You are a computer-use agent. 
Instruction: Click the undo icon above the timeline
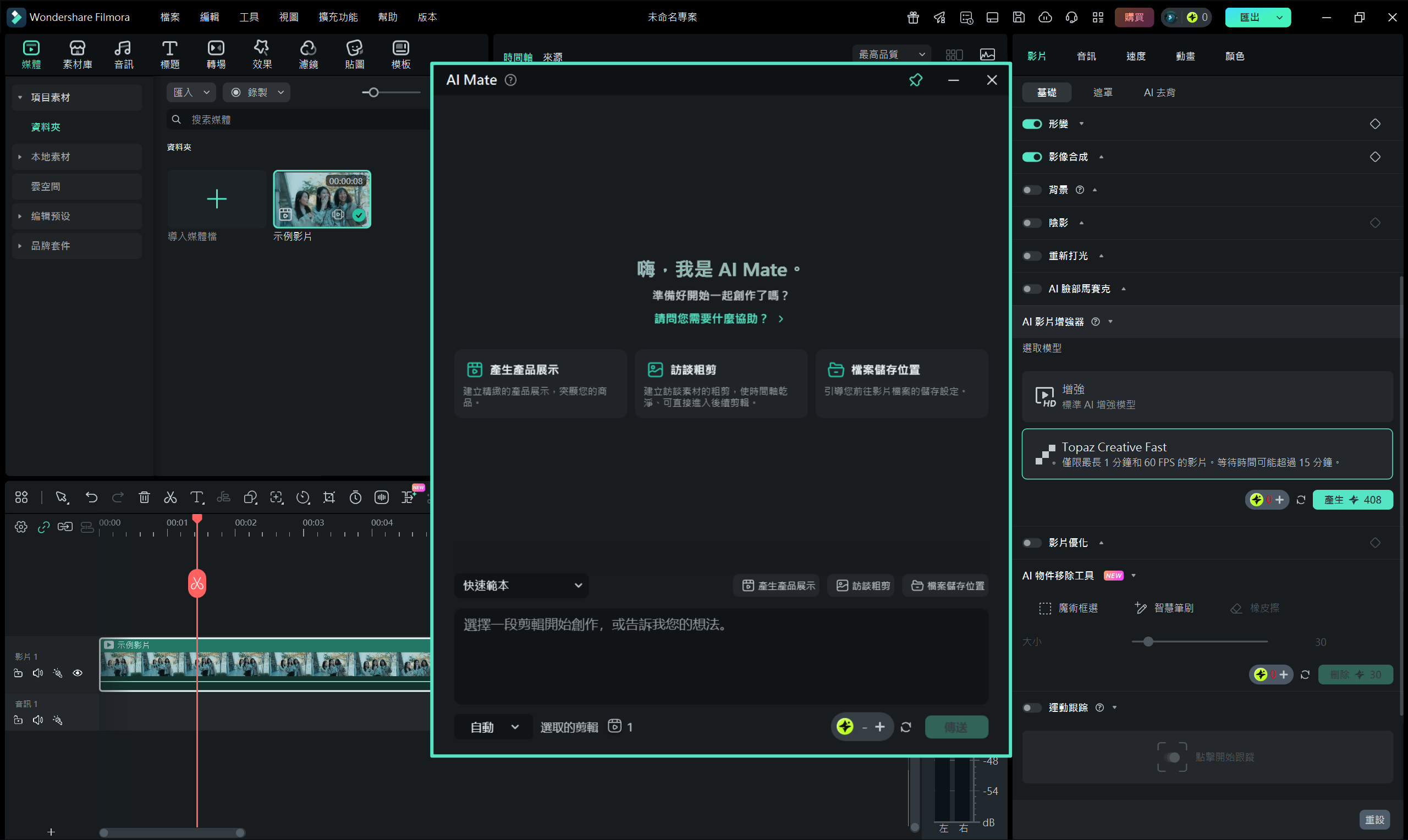[91, 498]
